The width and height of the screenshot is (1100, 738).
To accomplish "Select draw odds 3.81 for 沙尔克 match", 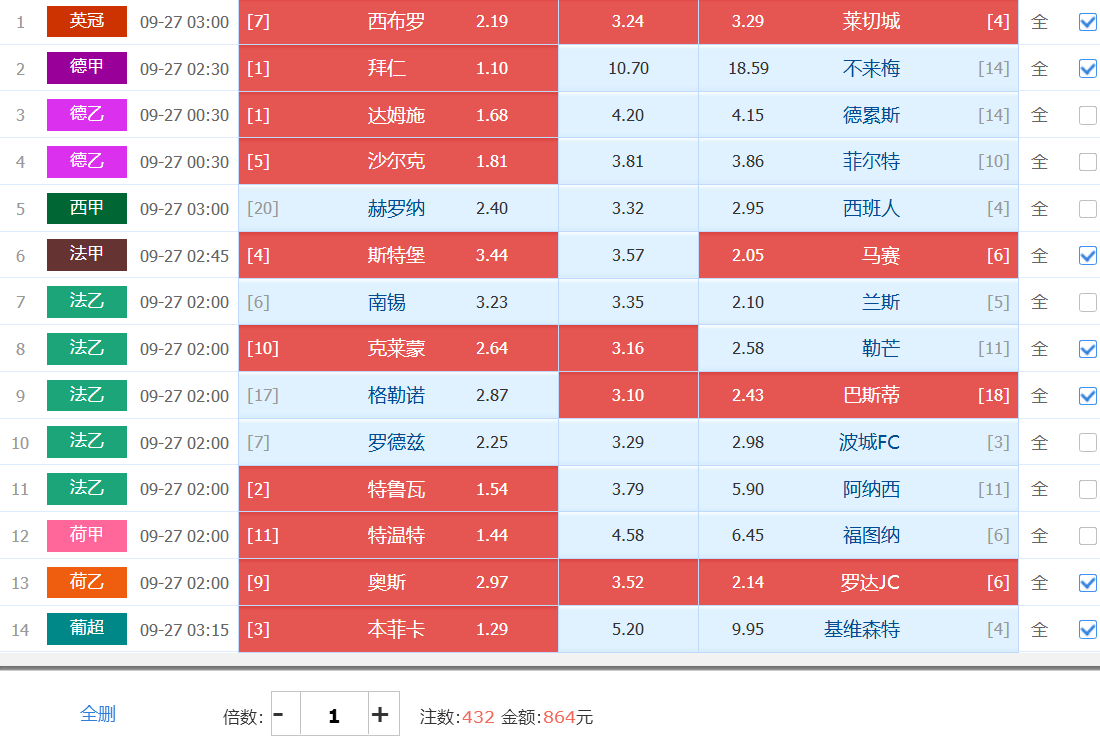I will (628, 161).
